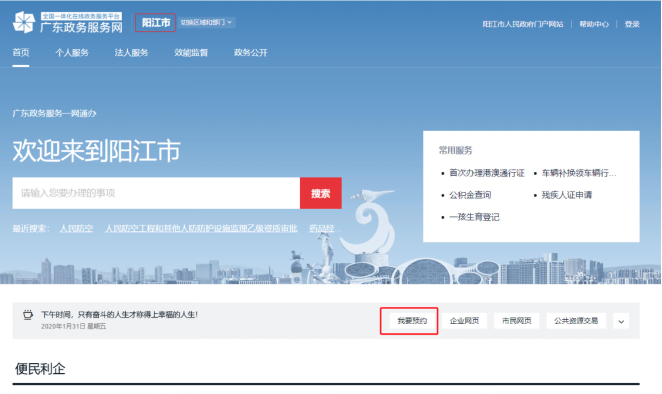Click the 登录 link at top right

632,24
